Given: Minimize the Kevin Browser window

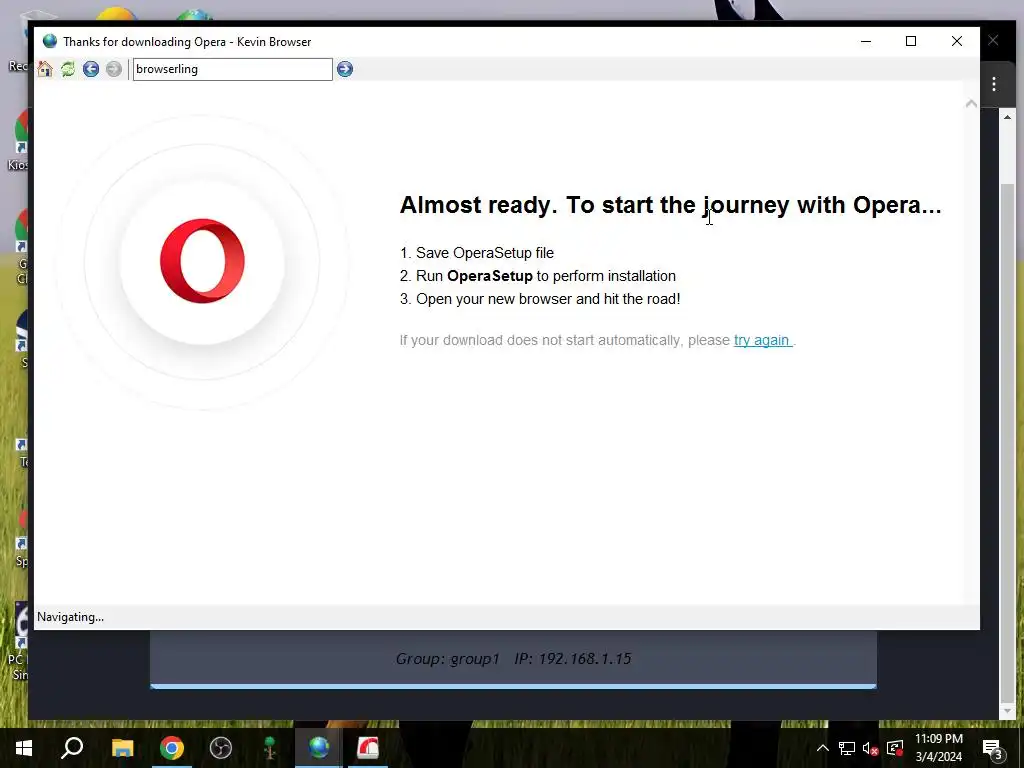Looking at the screenshot, I should pyautogui.click(x=866, y=41).
